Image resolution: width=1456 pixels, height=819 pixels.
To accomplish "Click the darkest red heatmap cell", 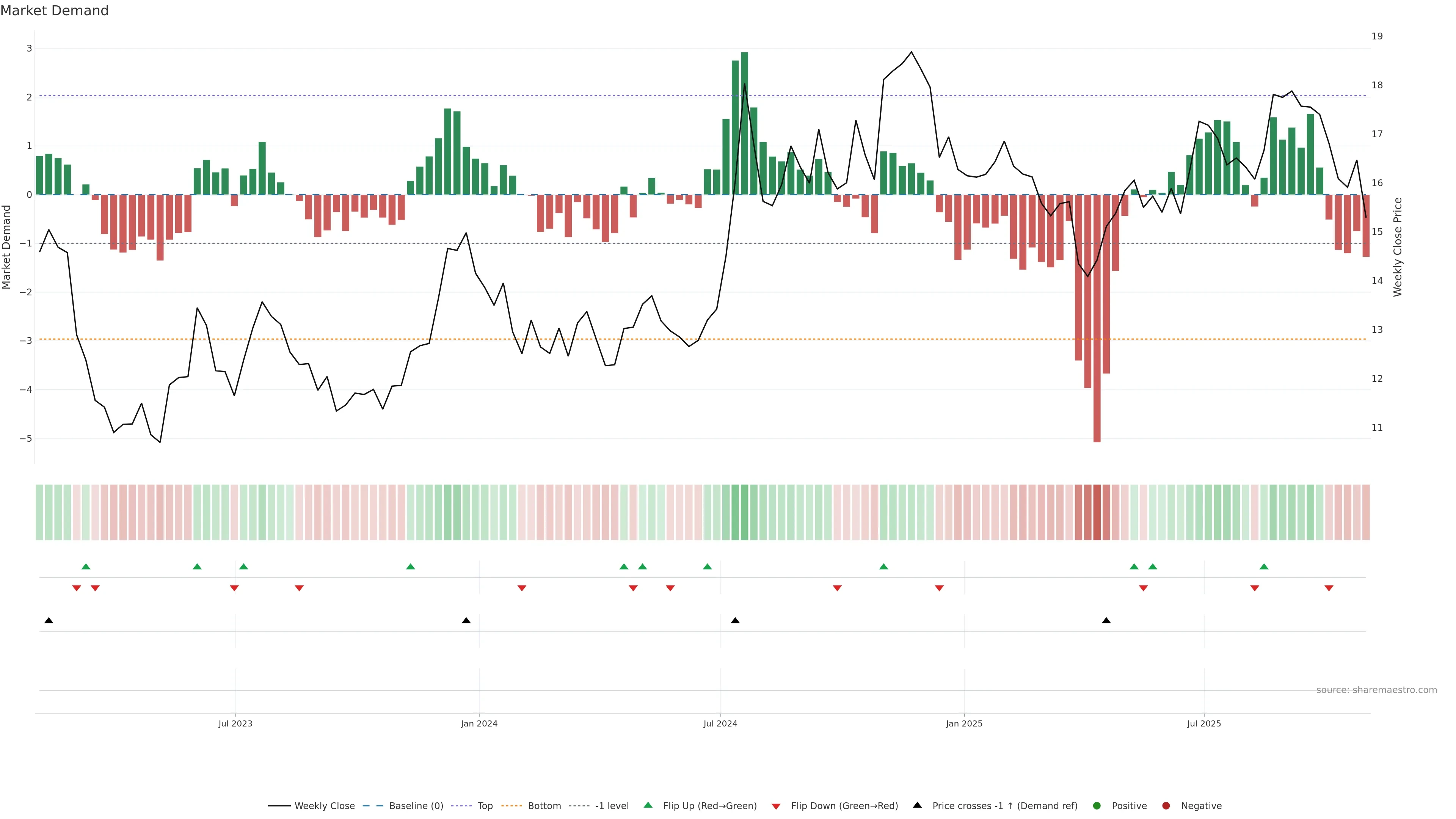I will click(x=1097, y=512).
